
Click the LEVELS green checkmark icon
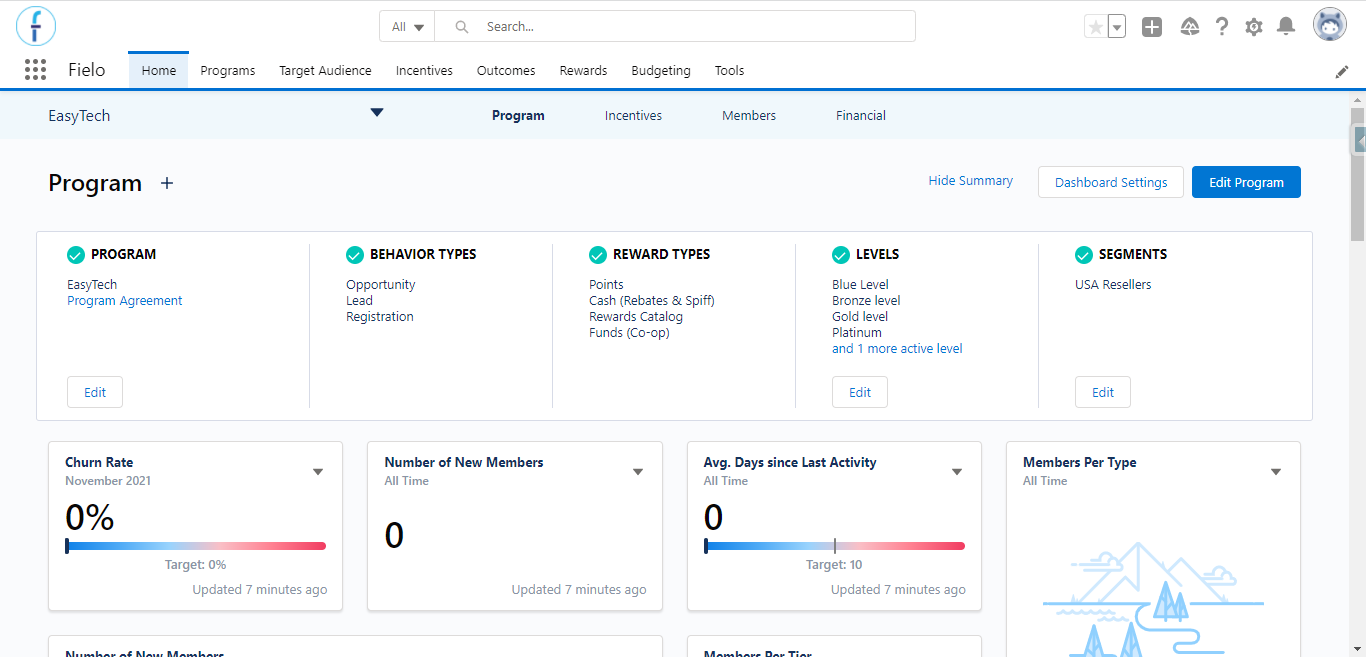[x=841, y=254]
